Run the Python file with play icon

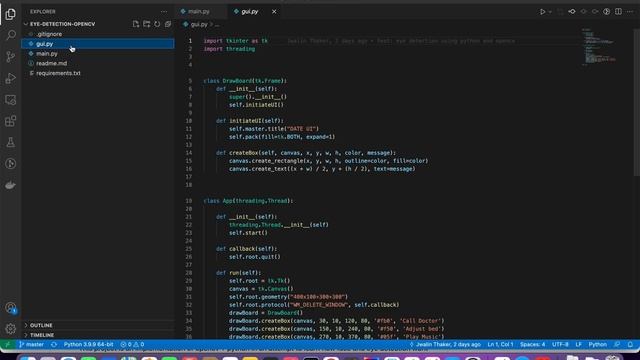[x=542, y=12]
